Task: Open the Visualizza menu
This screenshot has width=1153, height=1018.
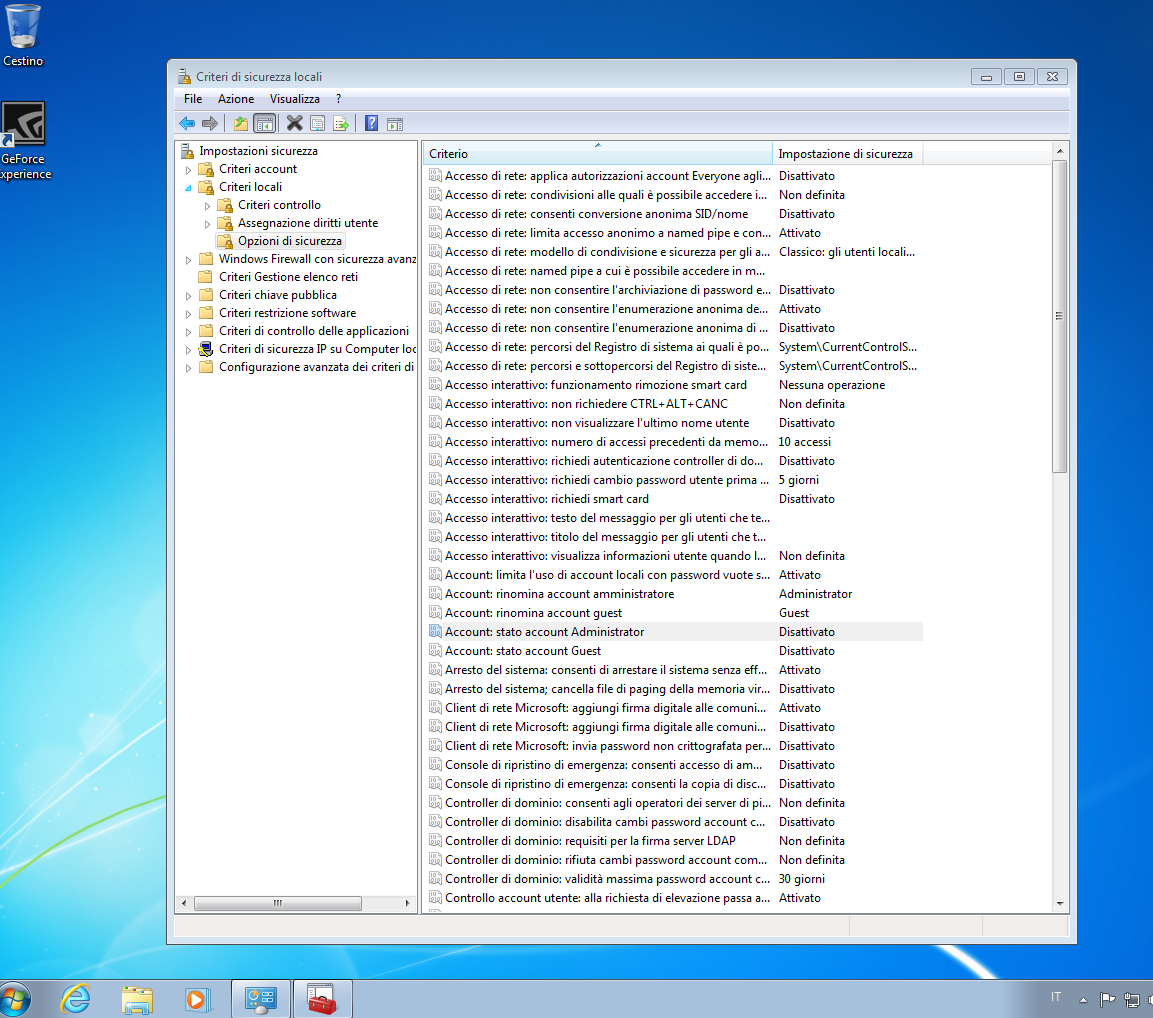Action: click(294, 99)
